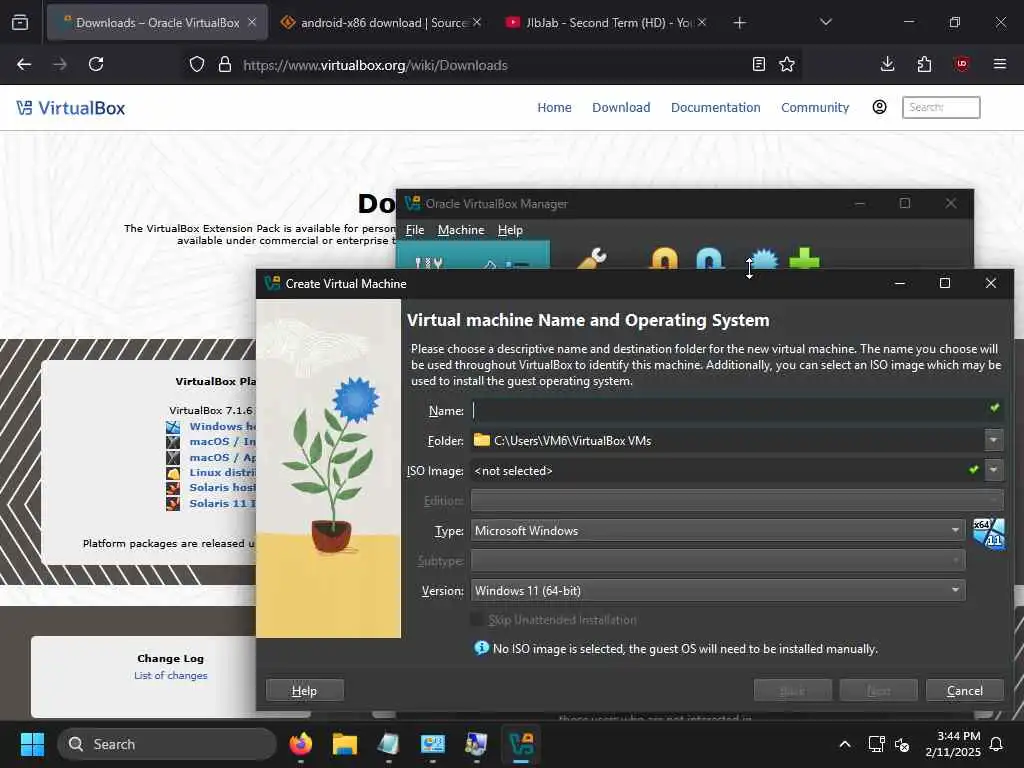The height and width of the screenshot is (768, 1024).
Task: Open the Firefox extensions puzzle icon
Action: click(924, 64)
